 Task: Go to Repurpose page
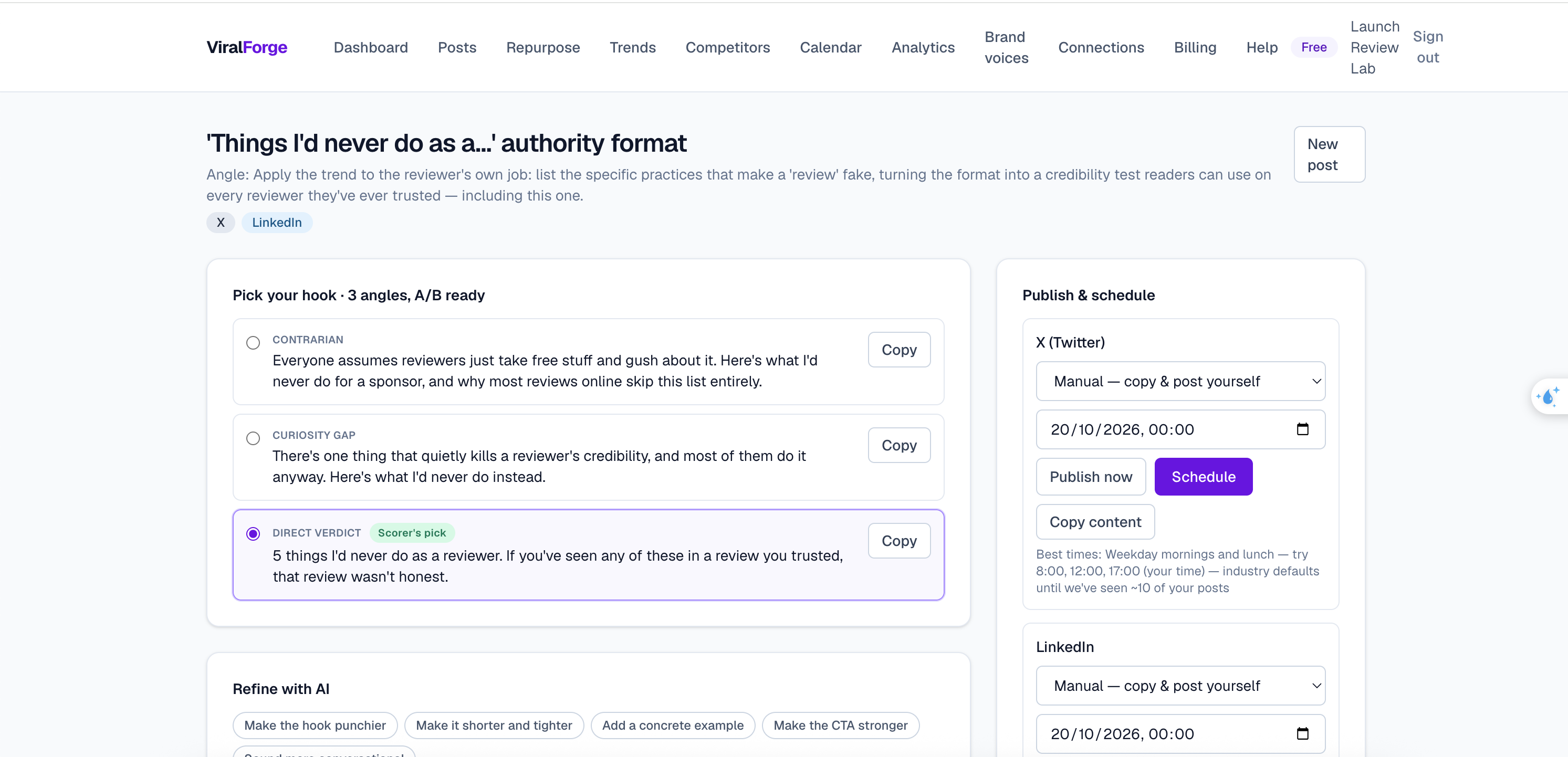[543, 47]
